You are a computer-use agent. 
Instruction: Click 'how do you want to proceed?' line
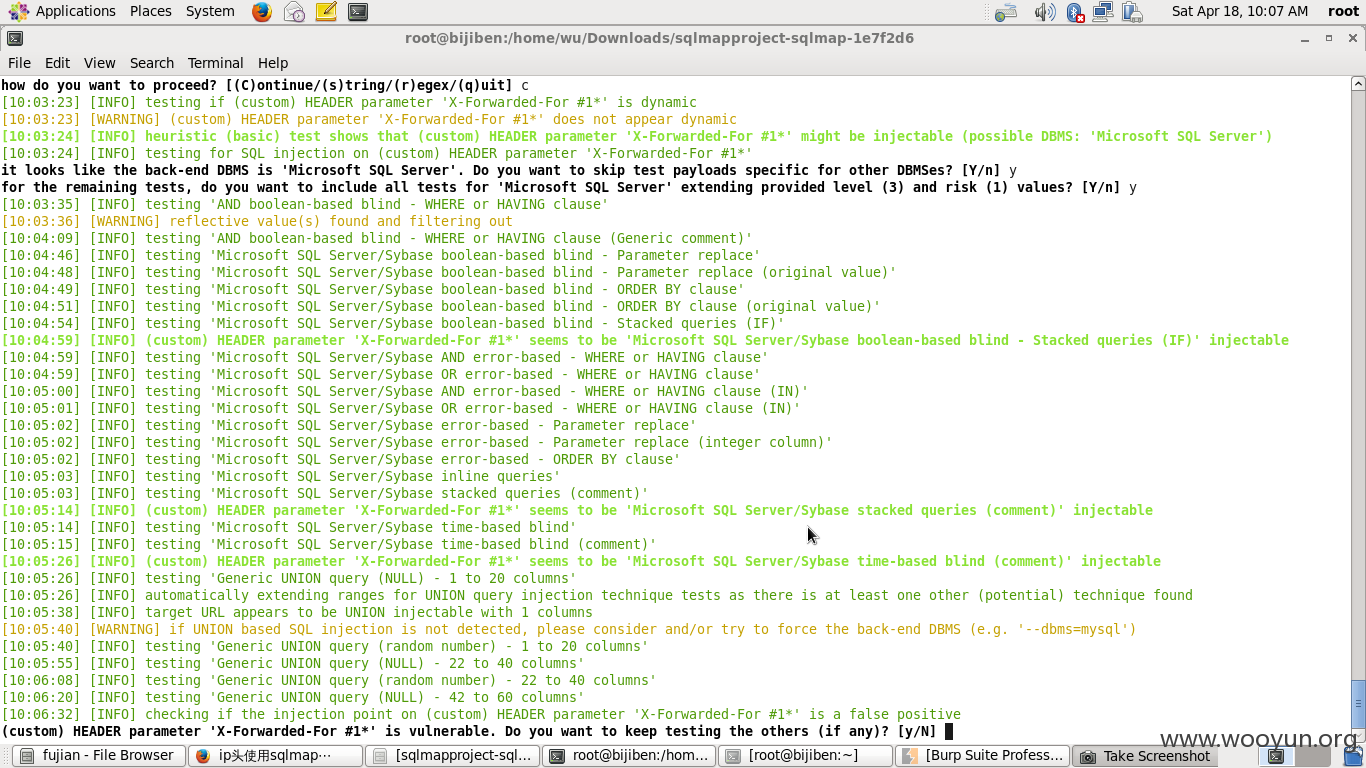click(x=265, y=85)
